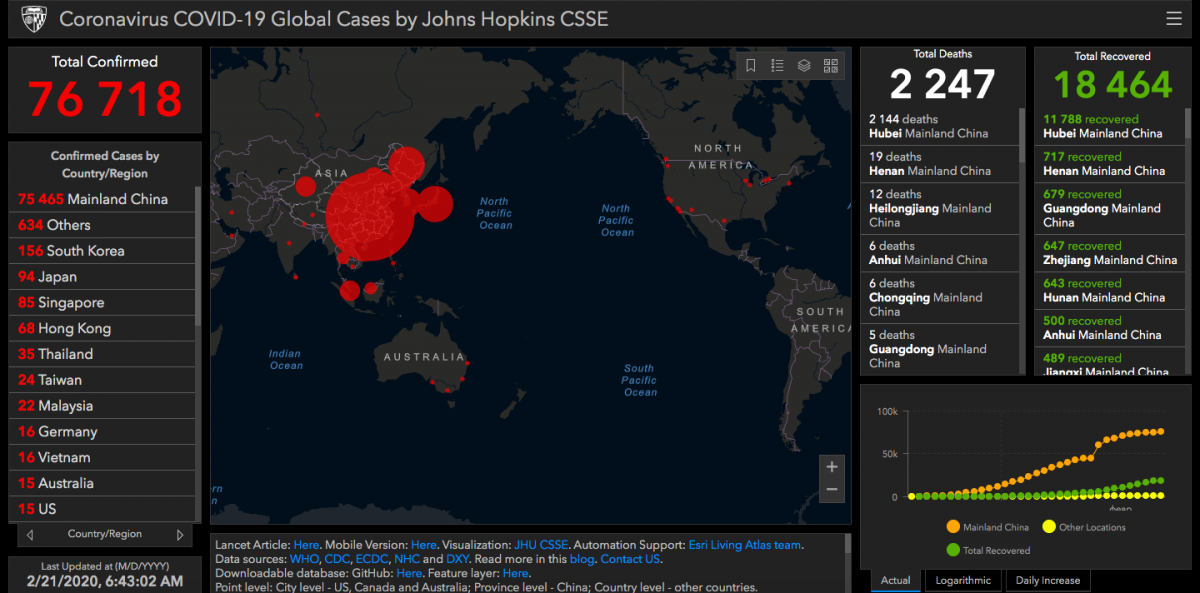1200x593 pixels.
Task: Click 679 recovered Guangdong entry
Action: 1112,208
